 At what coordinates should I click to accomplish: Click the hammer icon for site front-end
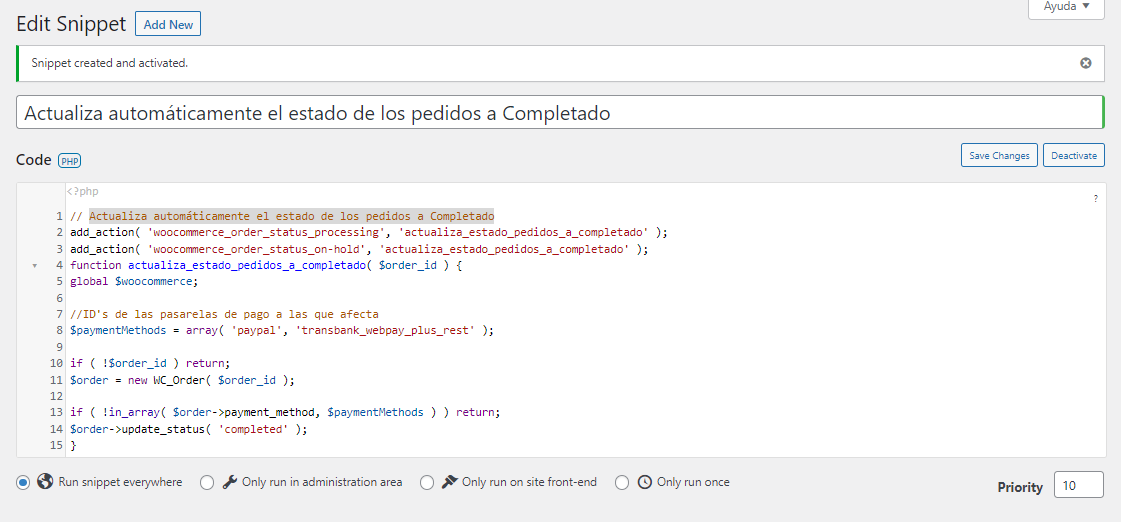pyautogui.click(x=449, y=482)
